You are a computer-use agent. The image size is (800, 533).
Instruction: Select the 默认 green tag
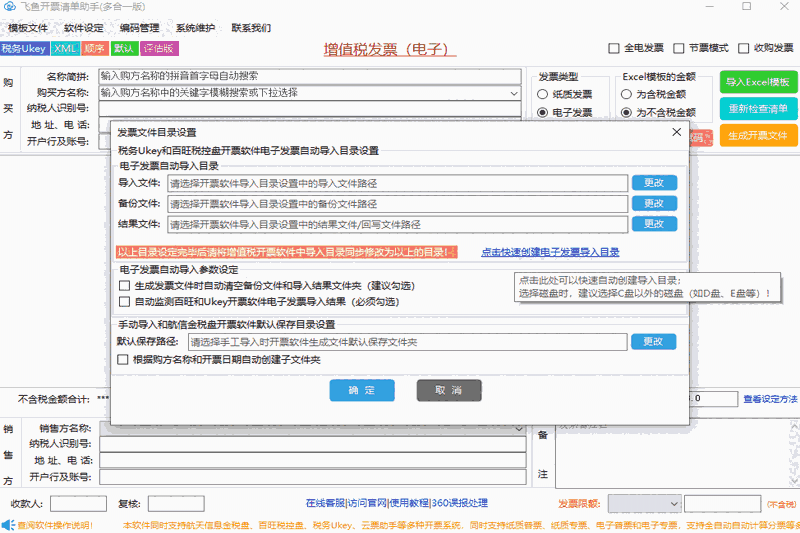click(124, 48)
